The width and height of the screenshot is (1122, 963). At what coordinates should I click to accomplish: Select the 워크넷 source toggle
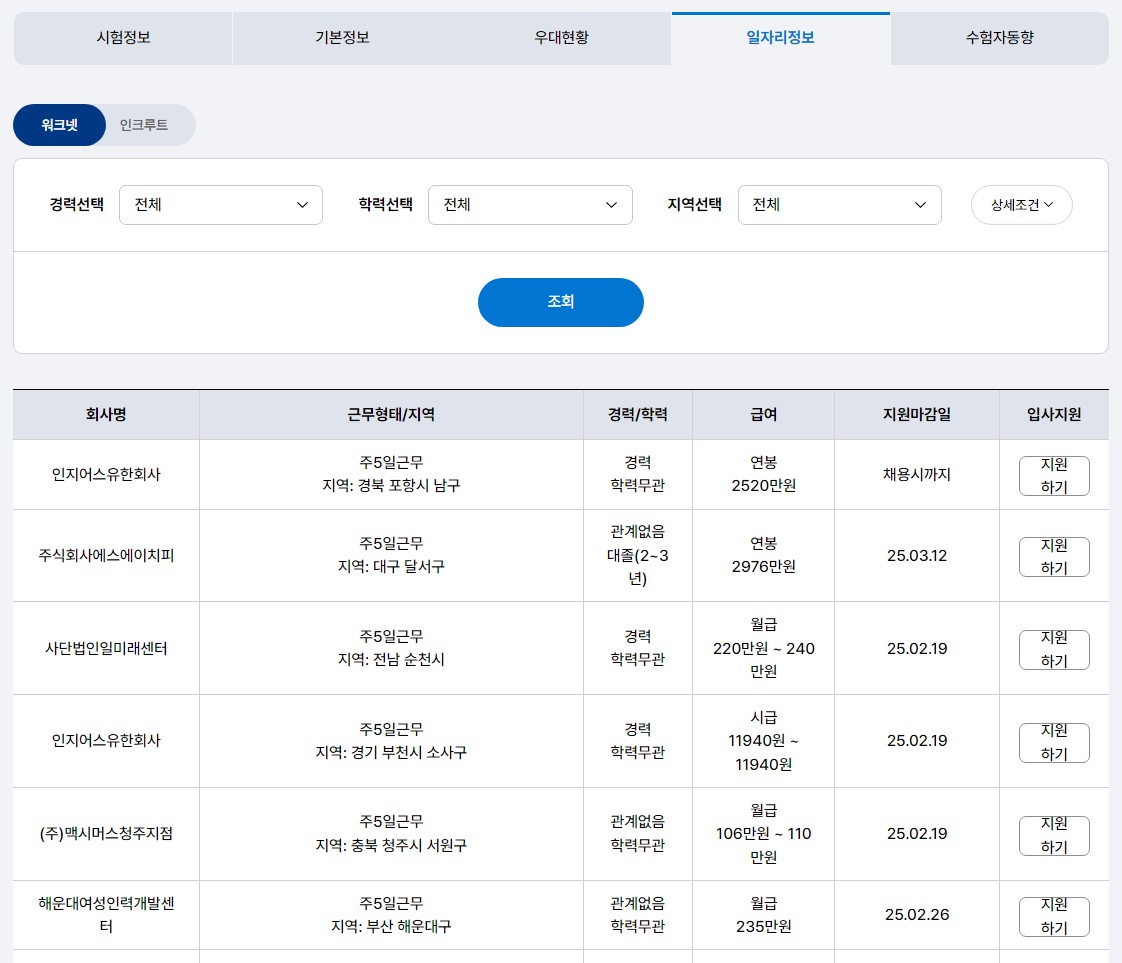coord(59,125)
